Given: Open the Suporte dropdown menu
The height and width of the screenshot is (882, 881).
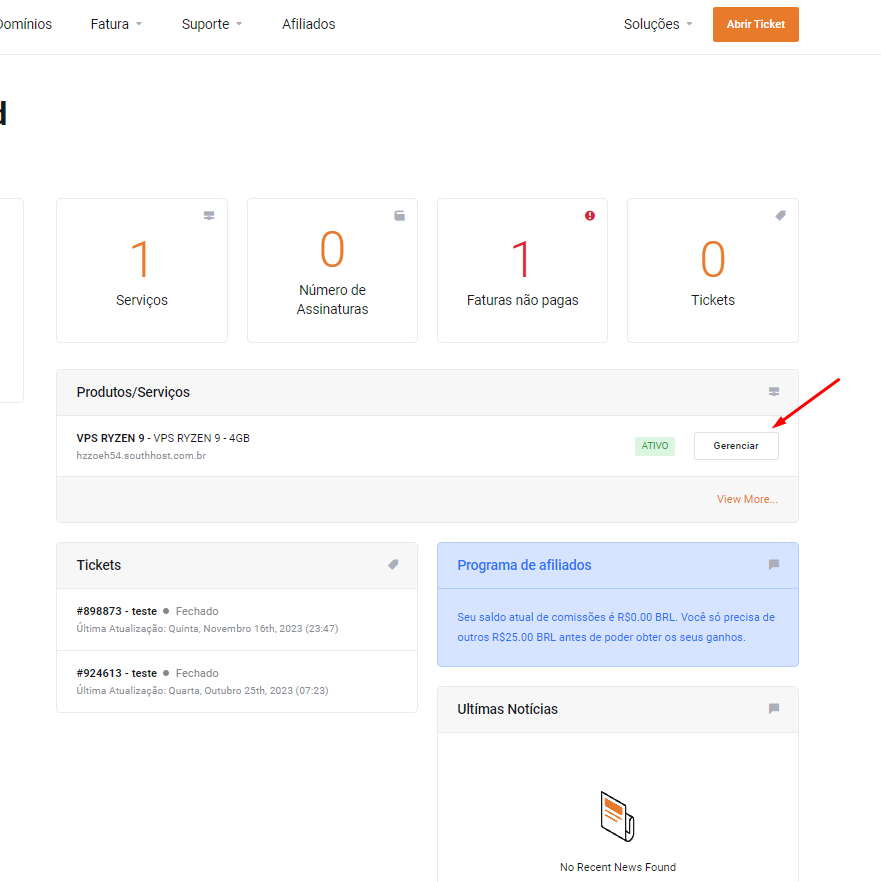Looking at the screenshot, I should point(211,24).
